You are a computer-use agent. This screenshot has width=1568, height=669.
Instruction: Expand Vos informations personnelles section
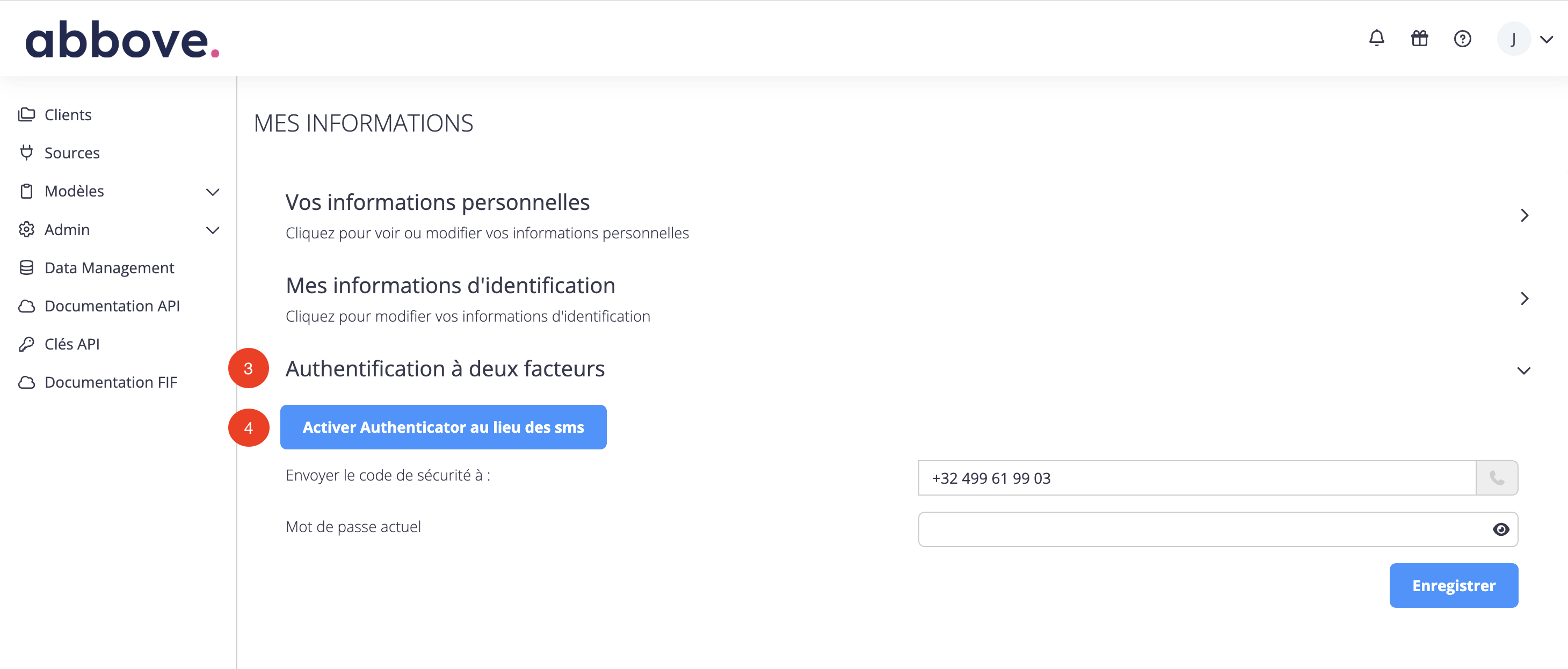pyautogui.click(x=1524, y=215)
